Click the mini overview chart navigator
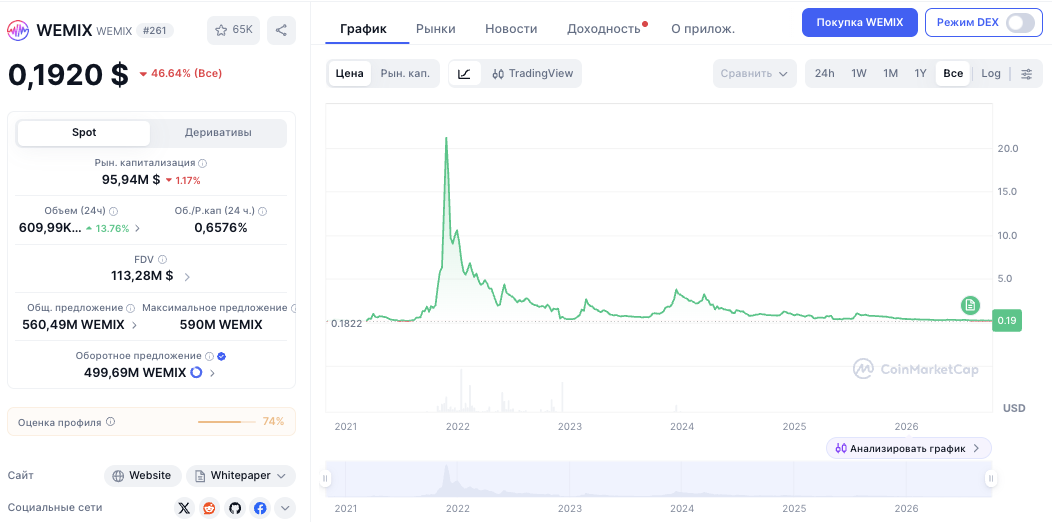This screenshot has height=522, width=1052. [x=659, y=479]
